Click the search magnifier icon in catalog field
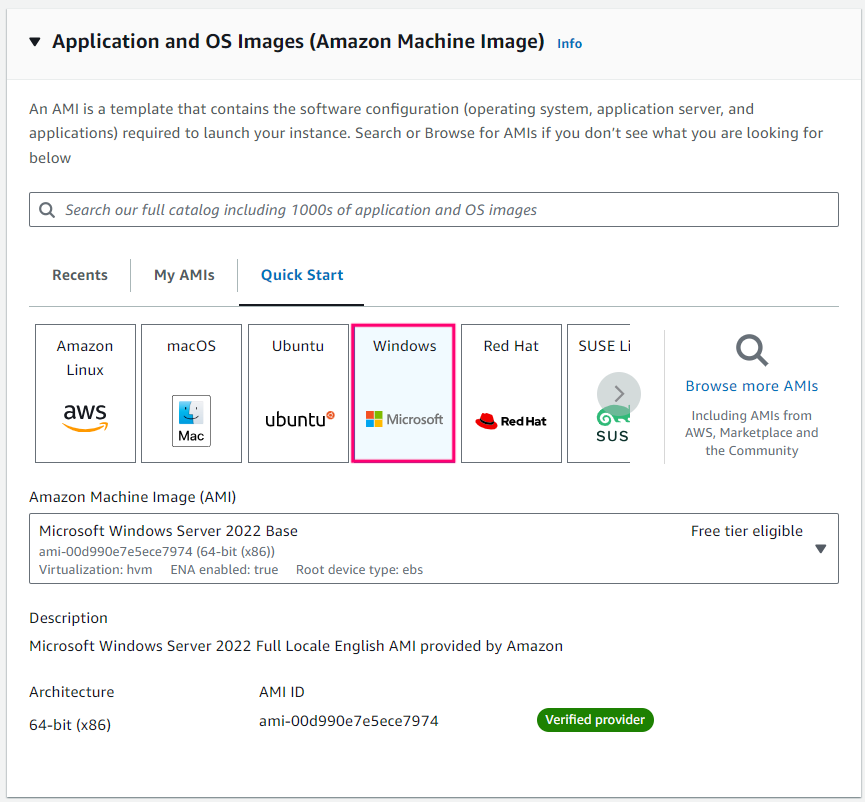This screenshot has width=865, height=802. 47,210
